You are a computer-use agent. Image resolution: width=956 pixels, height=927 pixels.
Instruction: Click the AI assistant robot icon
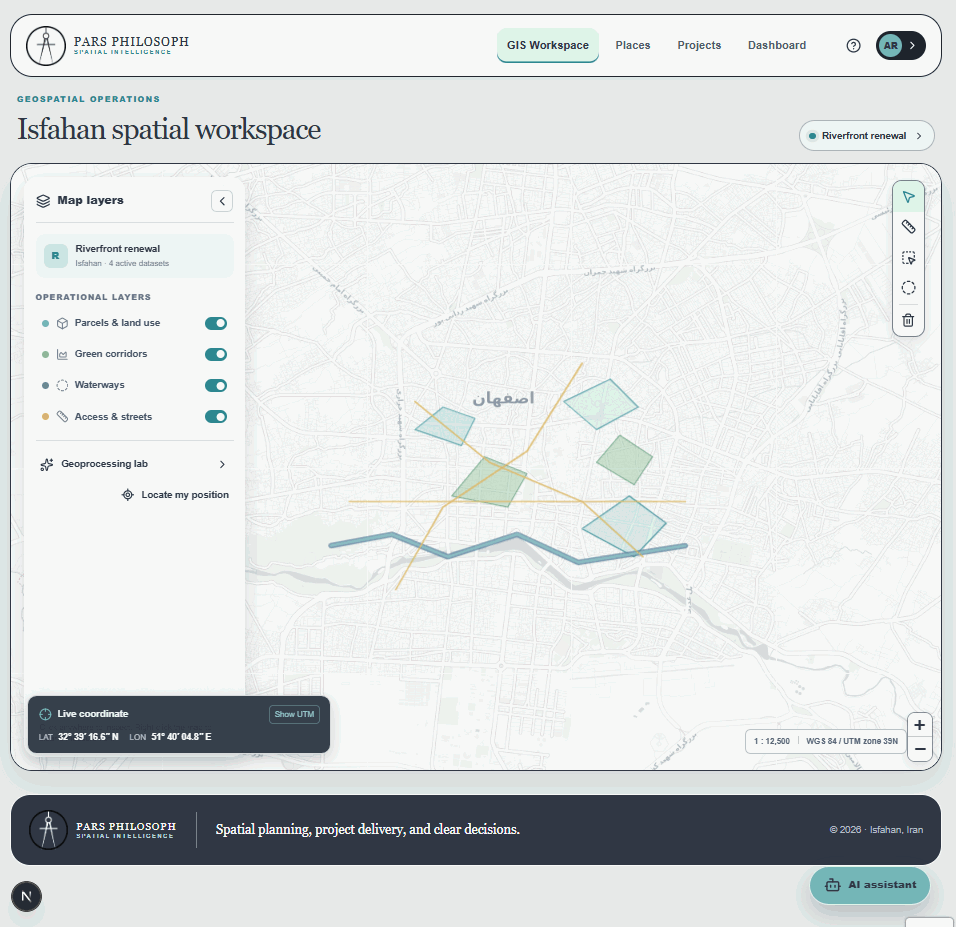833,885
